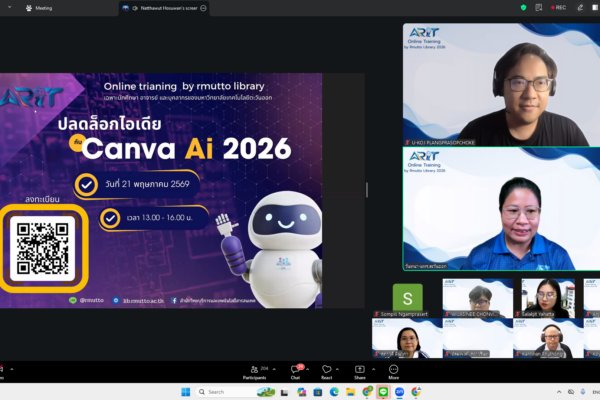Open options on Natthawut's screen tab
The image size is (600, 400).
point(204,8)
